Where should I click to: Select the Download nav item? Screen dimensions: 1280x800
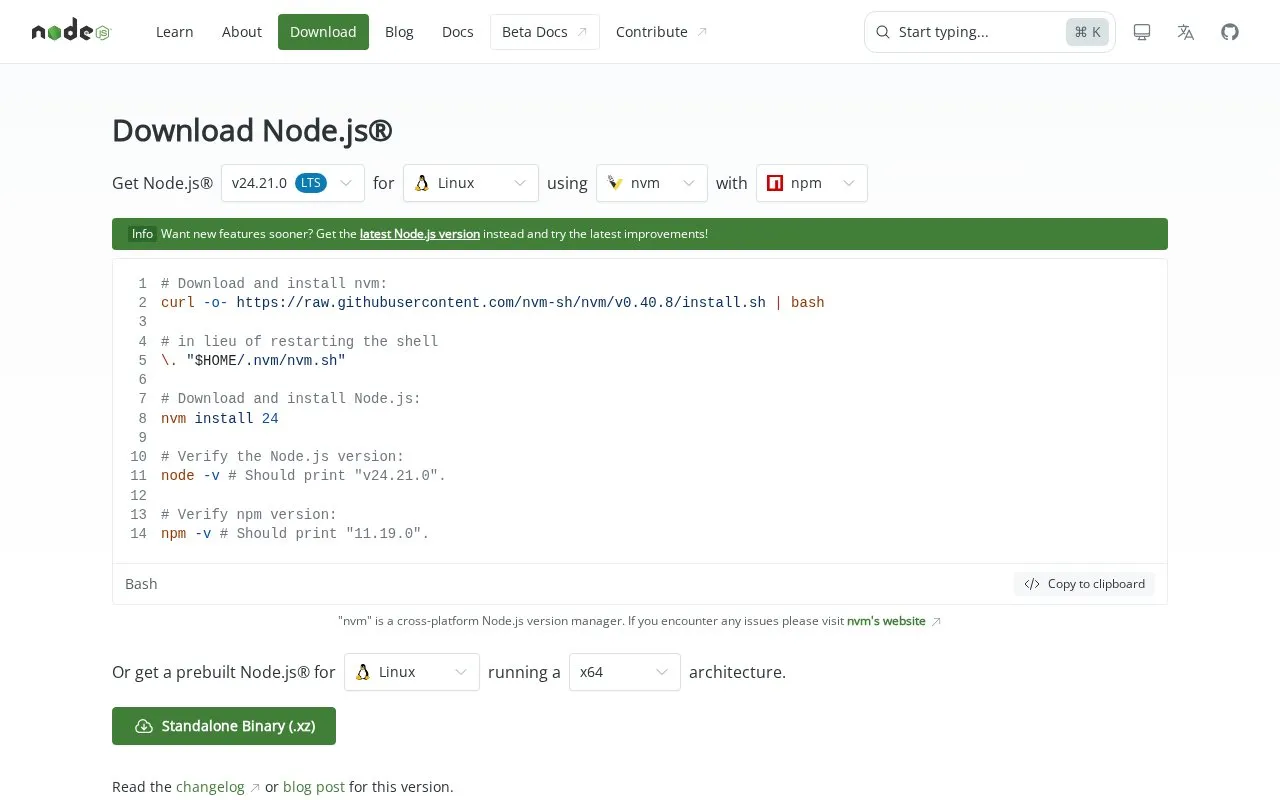click(x=323, y=32)
